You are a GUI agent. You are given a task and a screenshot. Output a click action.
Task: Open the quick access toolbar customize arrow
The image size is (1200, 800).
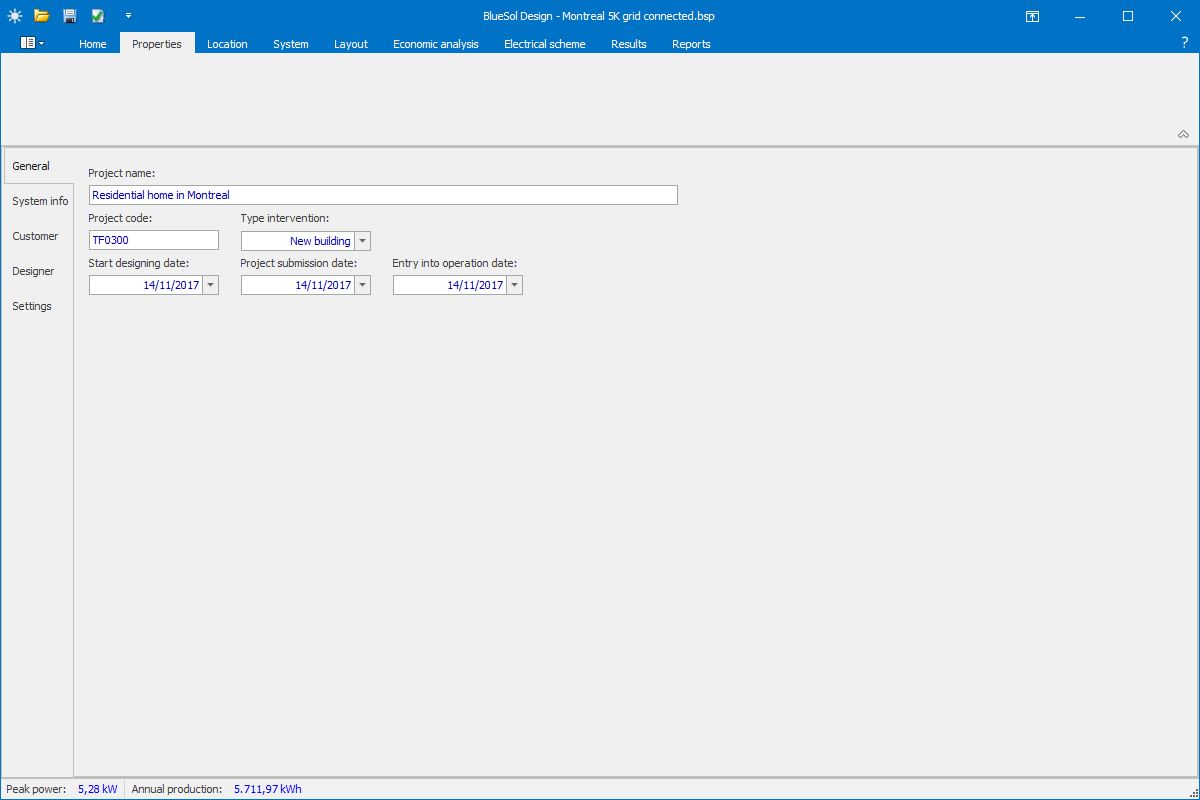(x=128, y=16)
